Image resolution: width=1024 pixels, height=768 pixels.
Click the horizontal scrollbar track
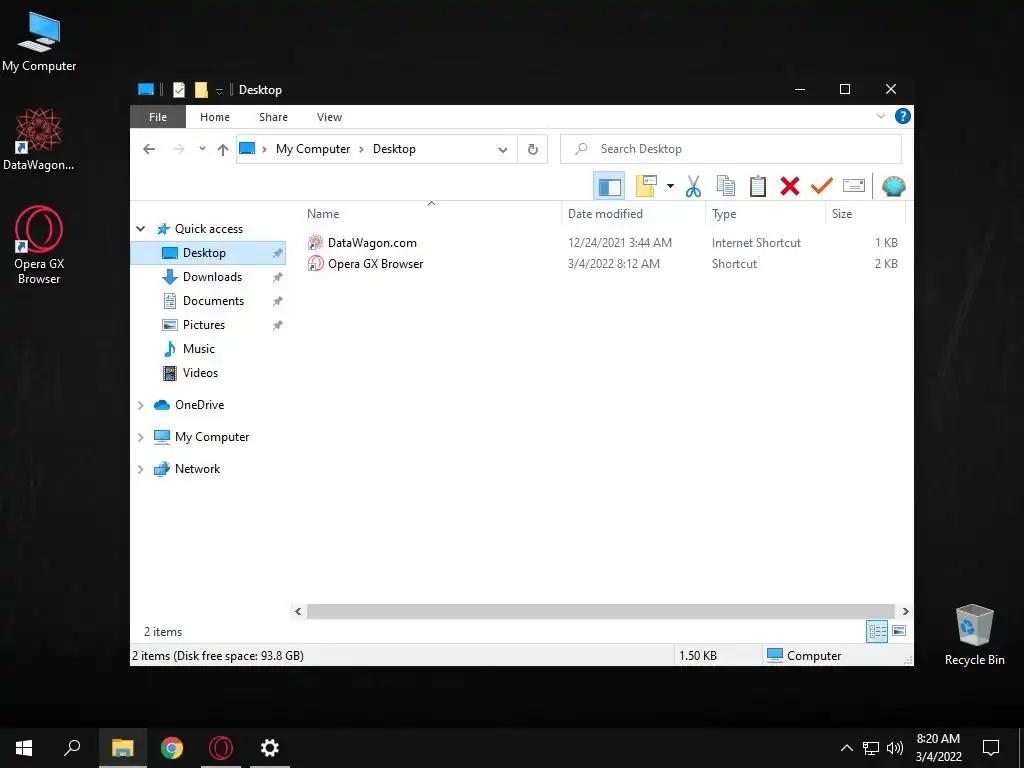click(601, 611)
